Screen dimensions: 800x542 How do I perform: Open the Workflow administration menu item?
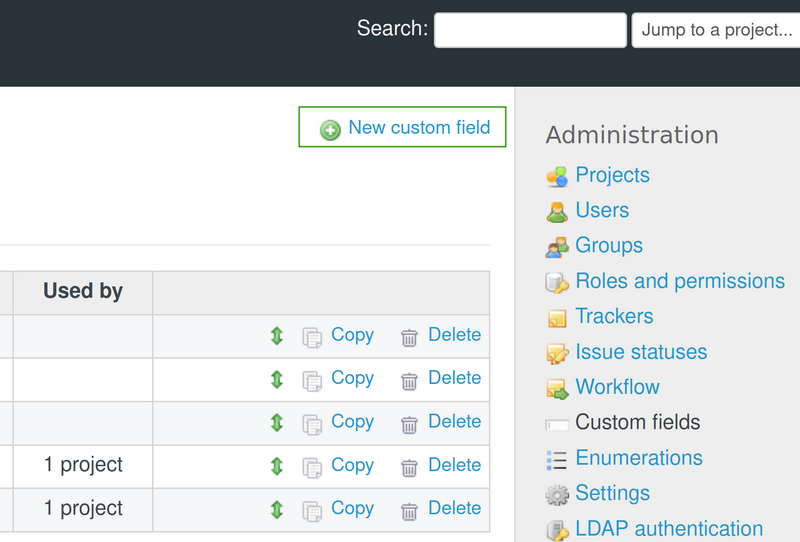(x=617, y=387)
